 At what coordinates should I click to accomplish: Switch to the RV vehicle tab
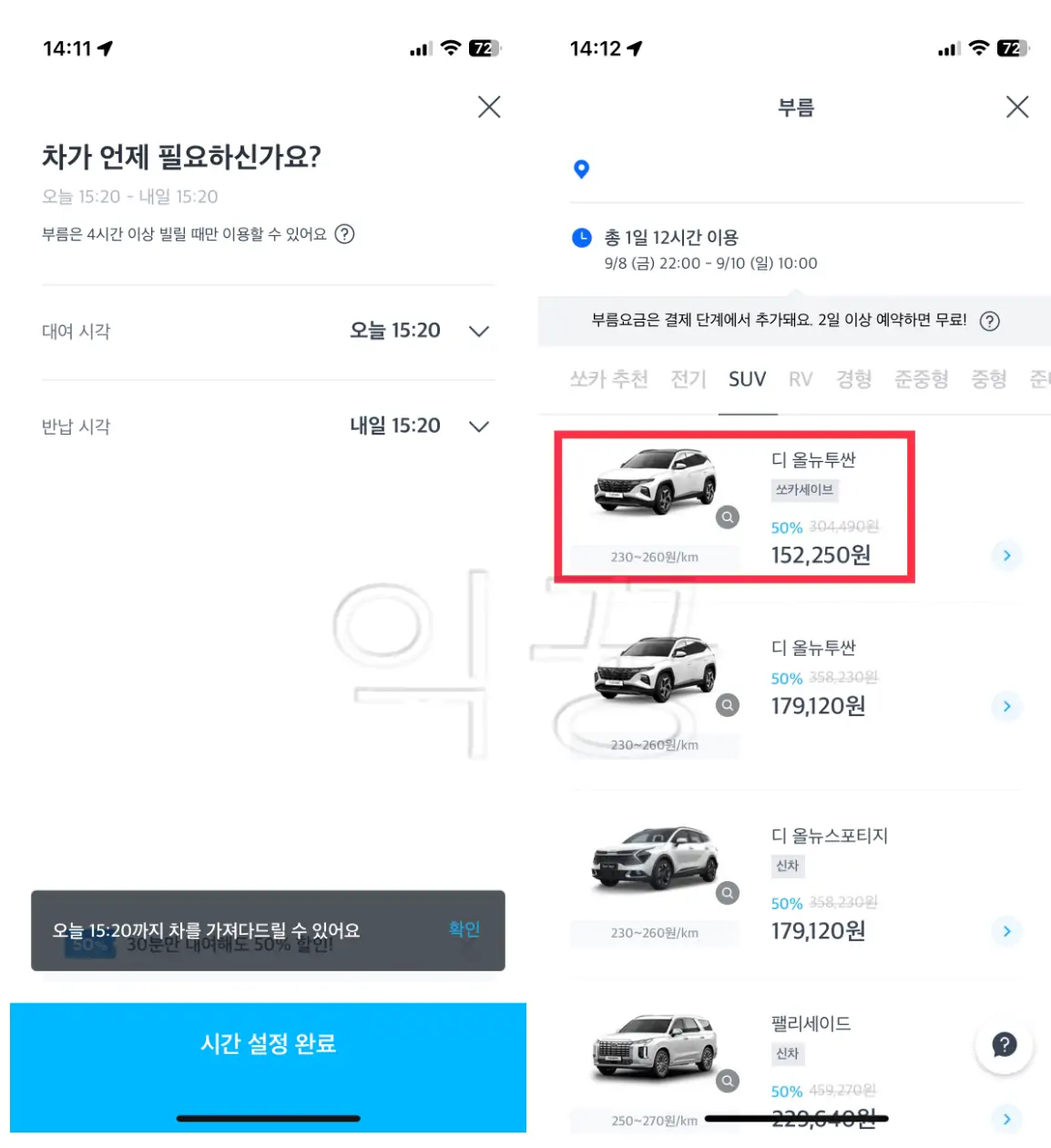(x=800, y=379)
